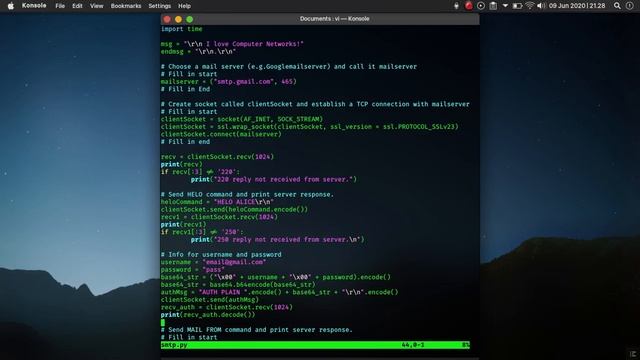Open the Settings menu

point(160,6)
